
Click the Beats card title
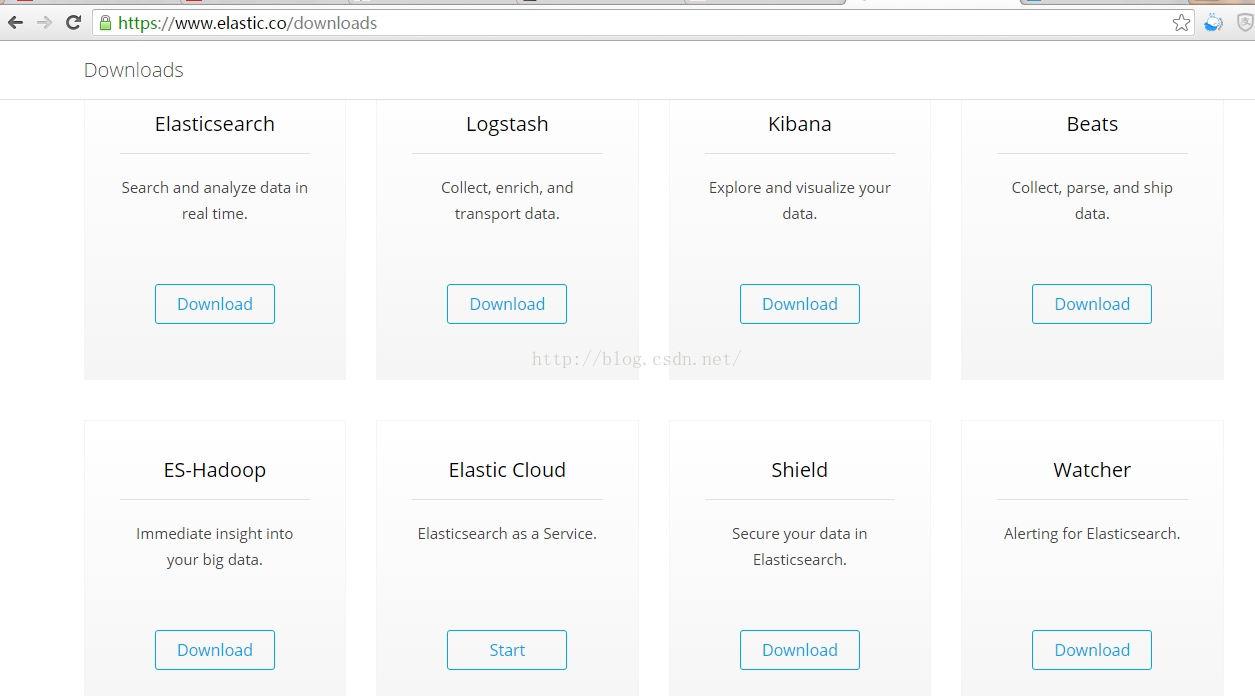[1092, 124]
